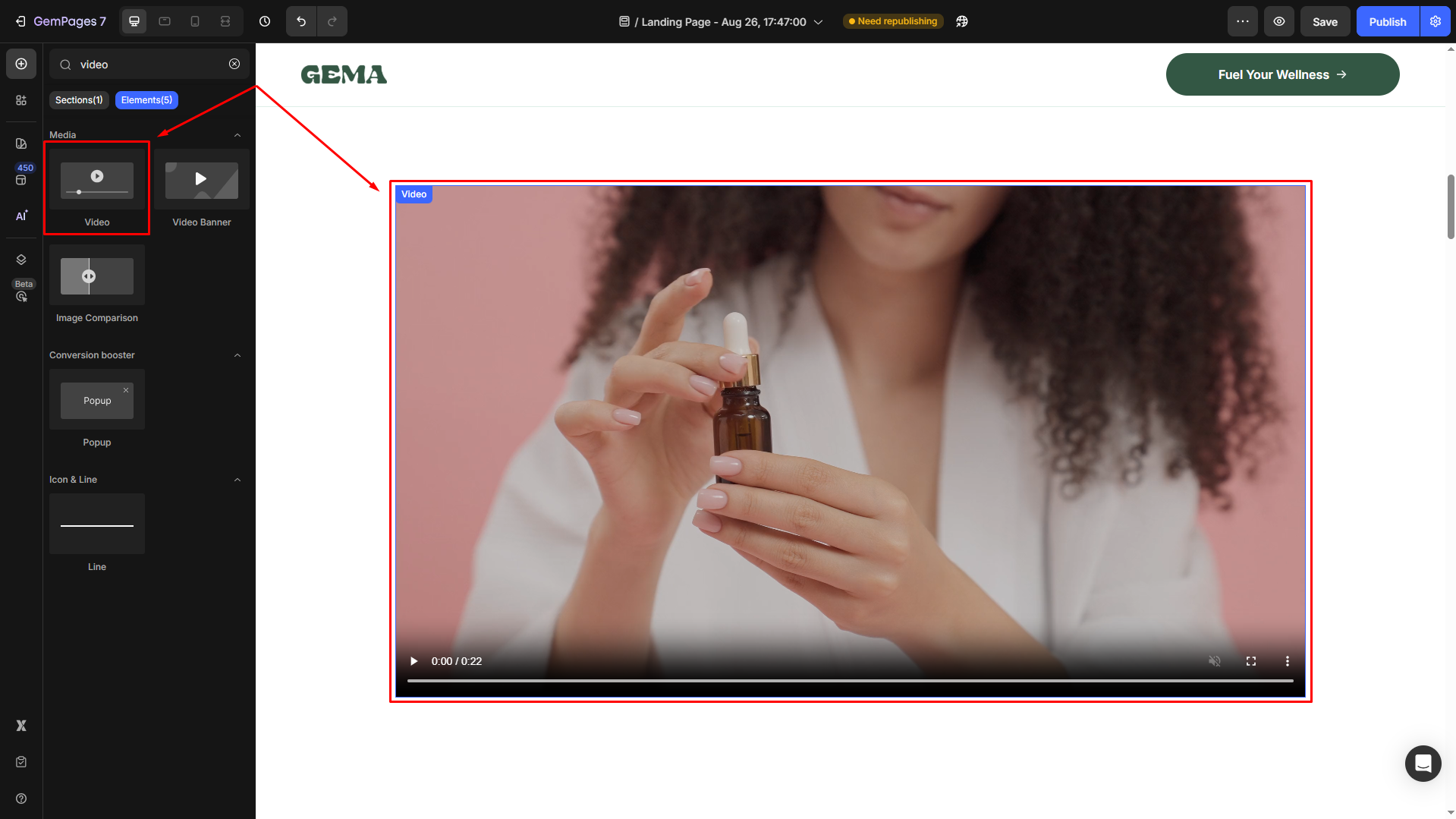Open page settings gear beside Publish
Image resolution: width=1456 pixels, height=819 pixels.
(1436, 21)
